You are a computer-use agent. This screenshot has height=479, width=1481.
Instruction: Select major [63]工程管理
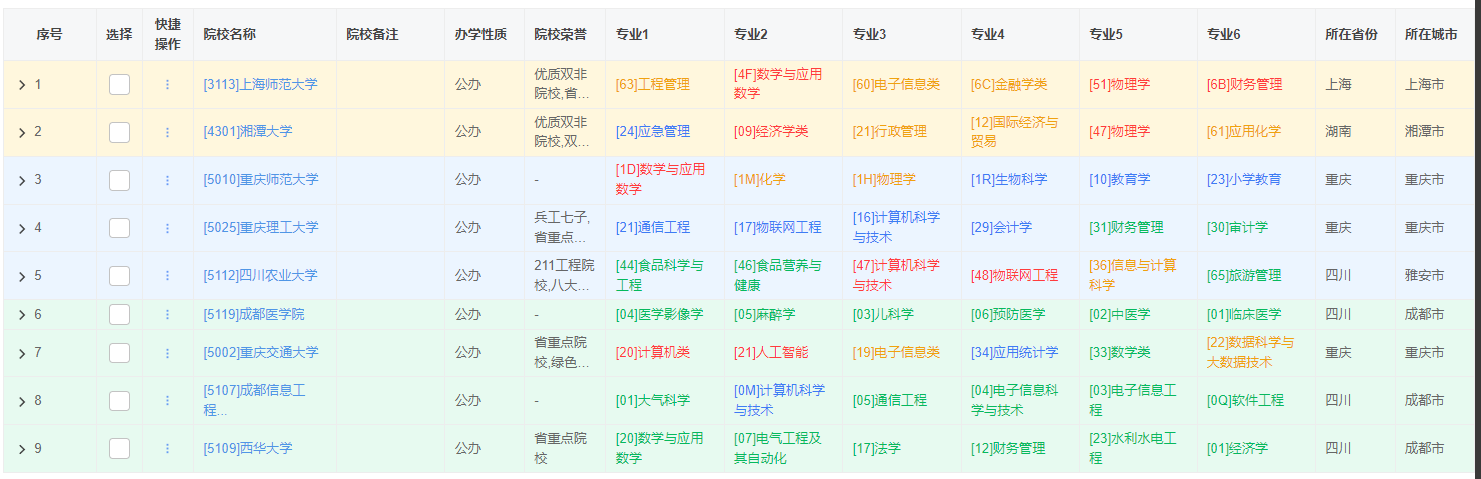pyautogui.click(x=653, y=85)
